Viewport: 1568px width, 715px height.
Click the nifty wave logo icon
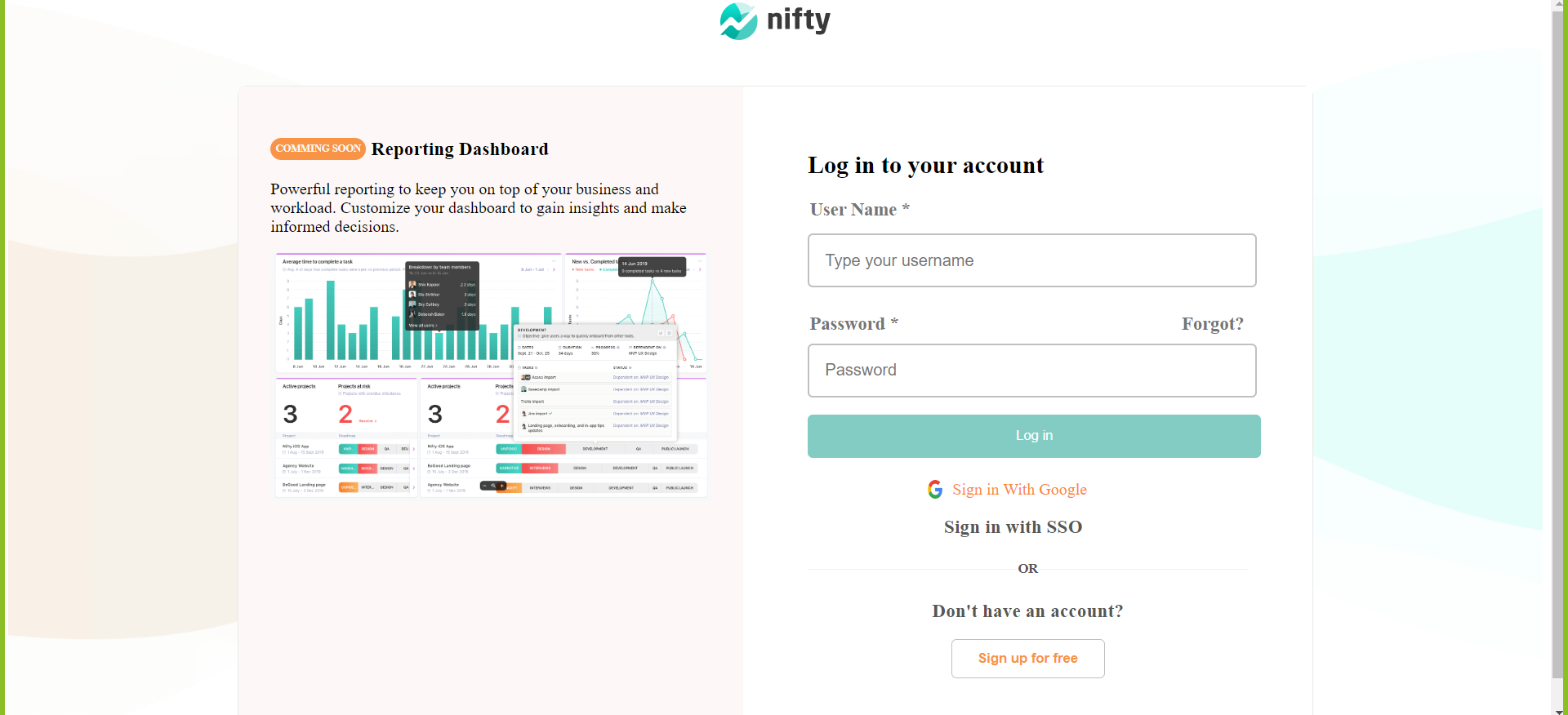click(738, 21)
